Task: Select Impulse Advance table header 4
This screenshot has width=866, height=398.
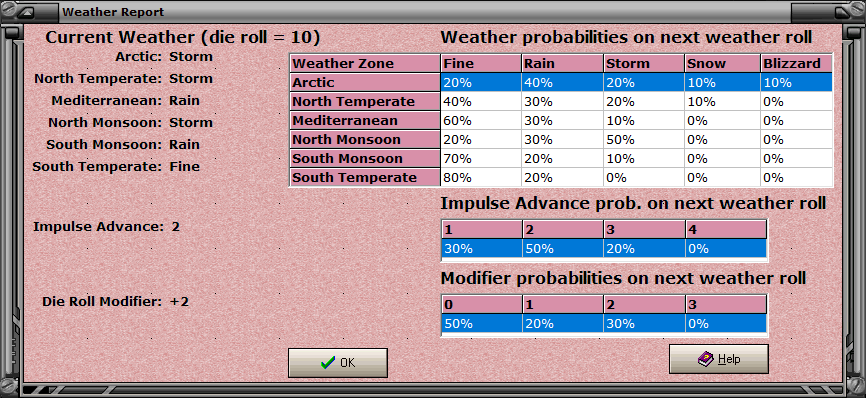Action: pos(726,230)
